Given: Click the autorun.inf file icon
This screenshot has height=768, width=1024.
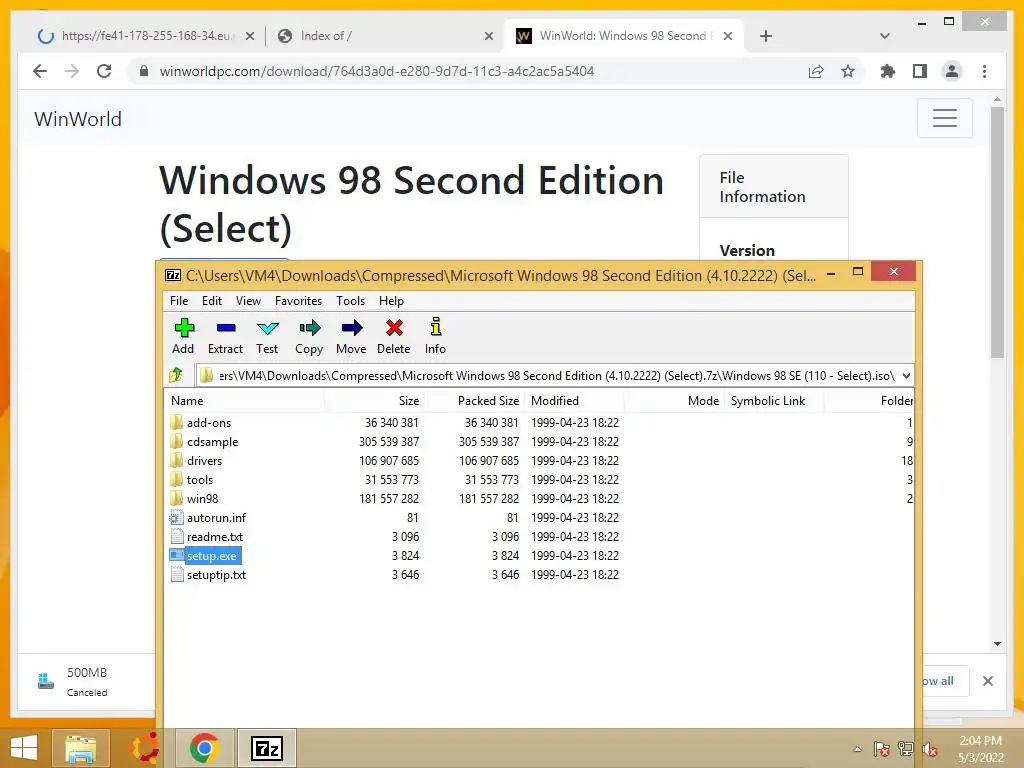Looking at the screenshot, I should pyautogui.click(x=176, y=517).
